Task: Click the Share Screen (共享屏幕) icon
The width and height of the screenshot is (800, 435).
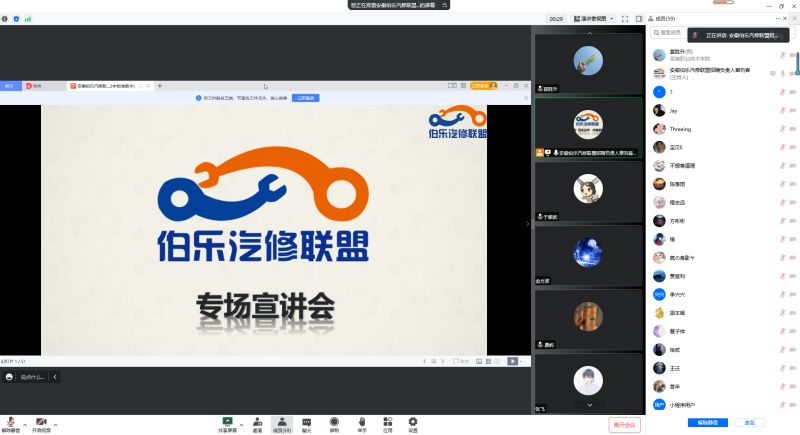Action: coord(228,423)
